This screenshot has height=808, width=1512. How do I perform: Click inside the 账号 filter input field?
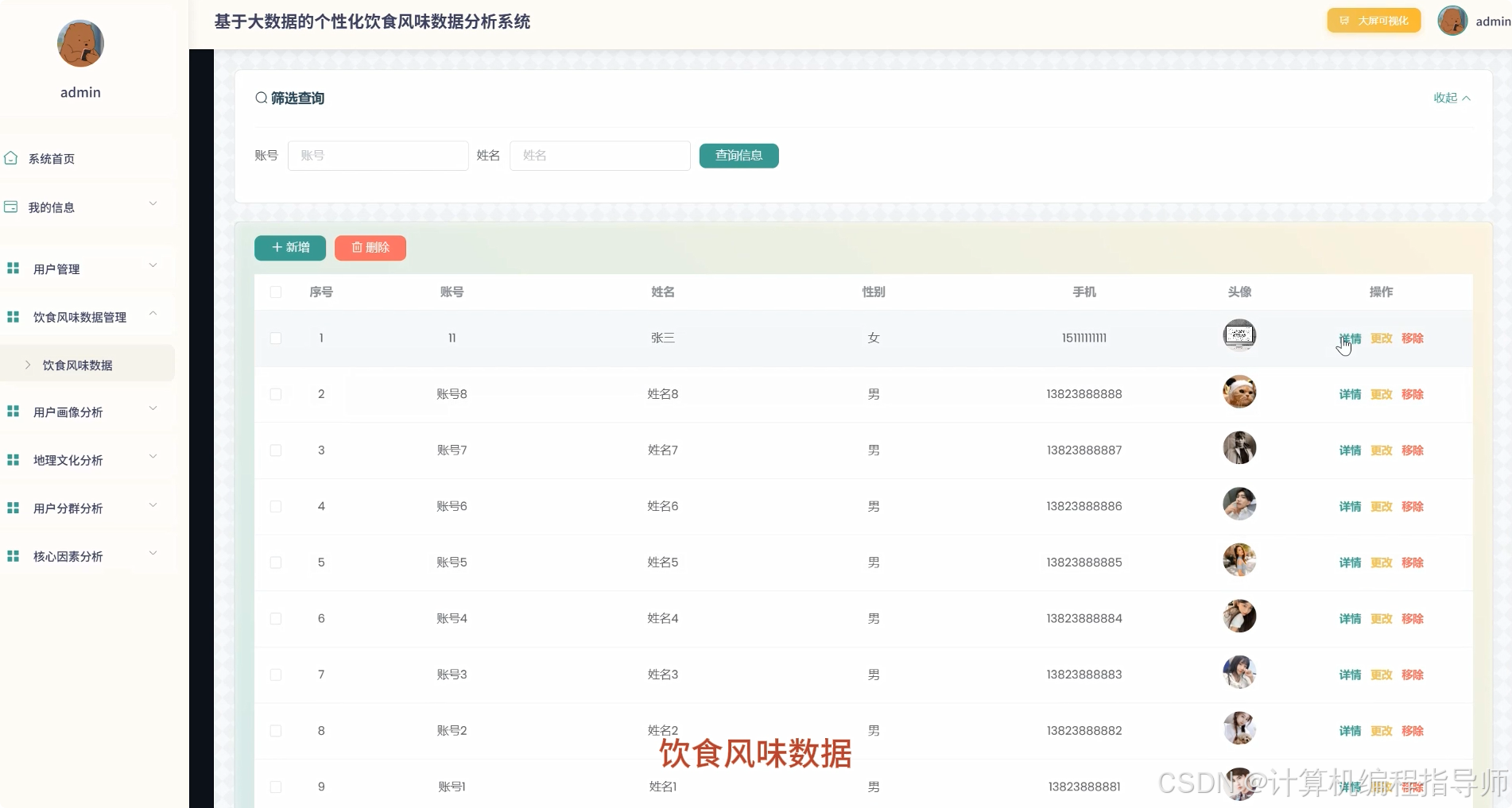(x=378, y=155)
